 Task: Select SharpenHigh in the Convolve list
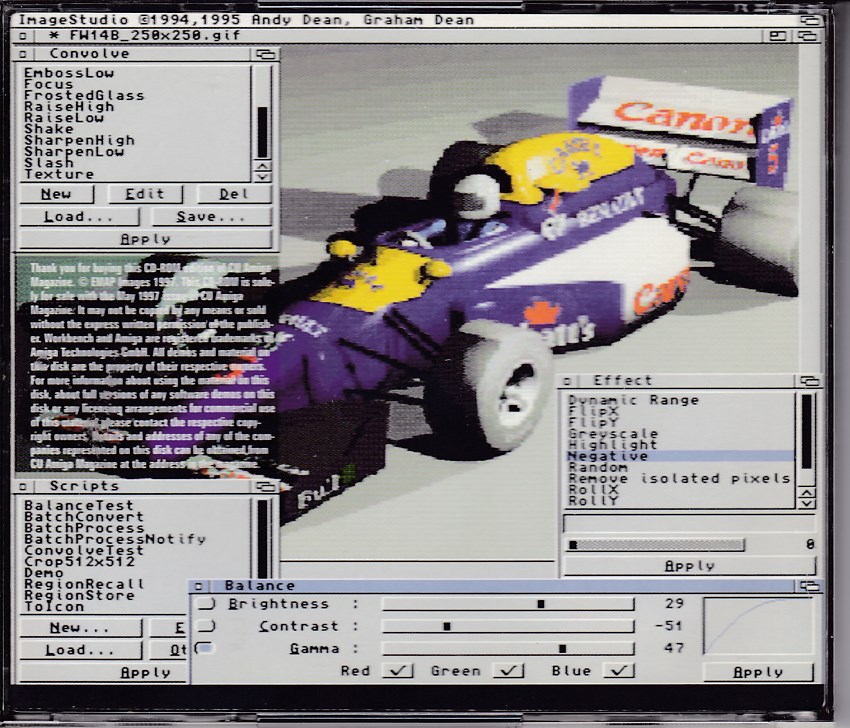tap(79, 141)
